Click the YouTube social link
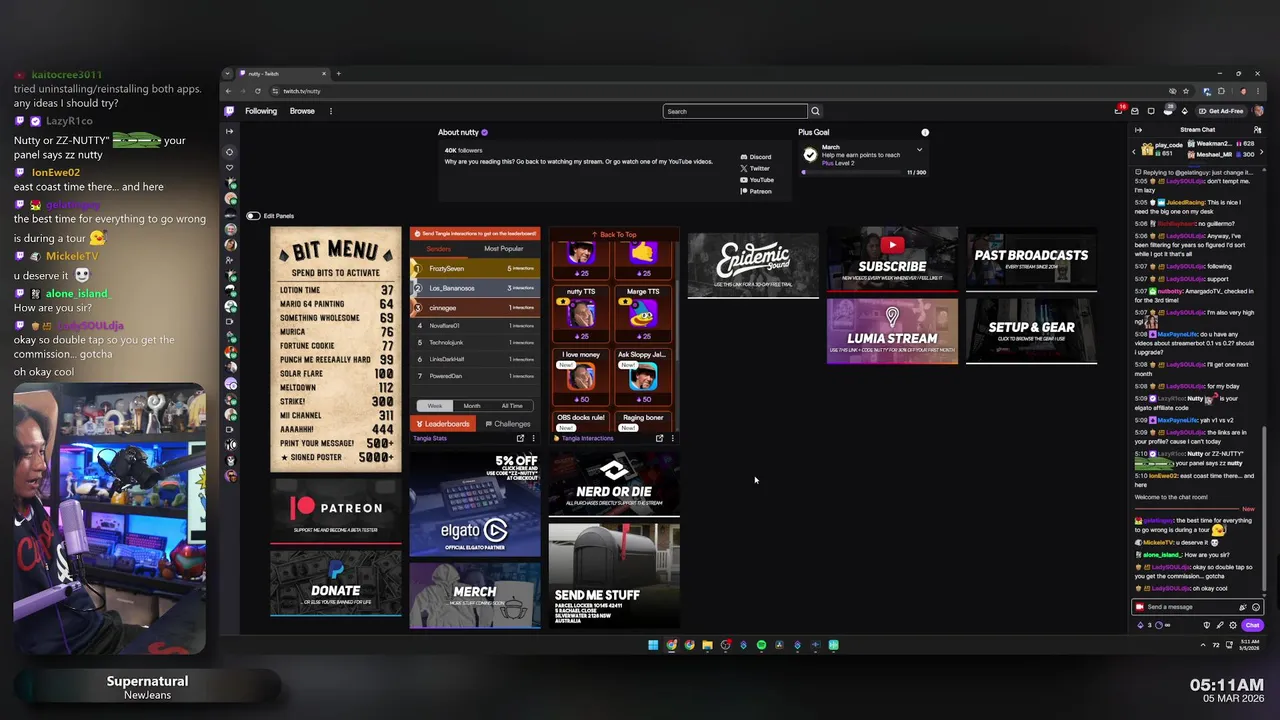The width and height of the screenshot is (1280, 720). pyautogui.click(x=757, y=180)
